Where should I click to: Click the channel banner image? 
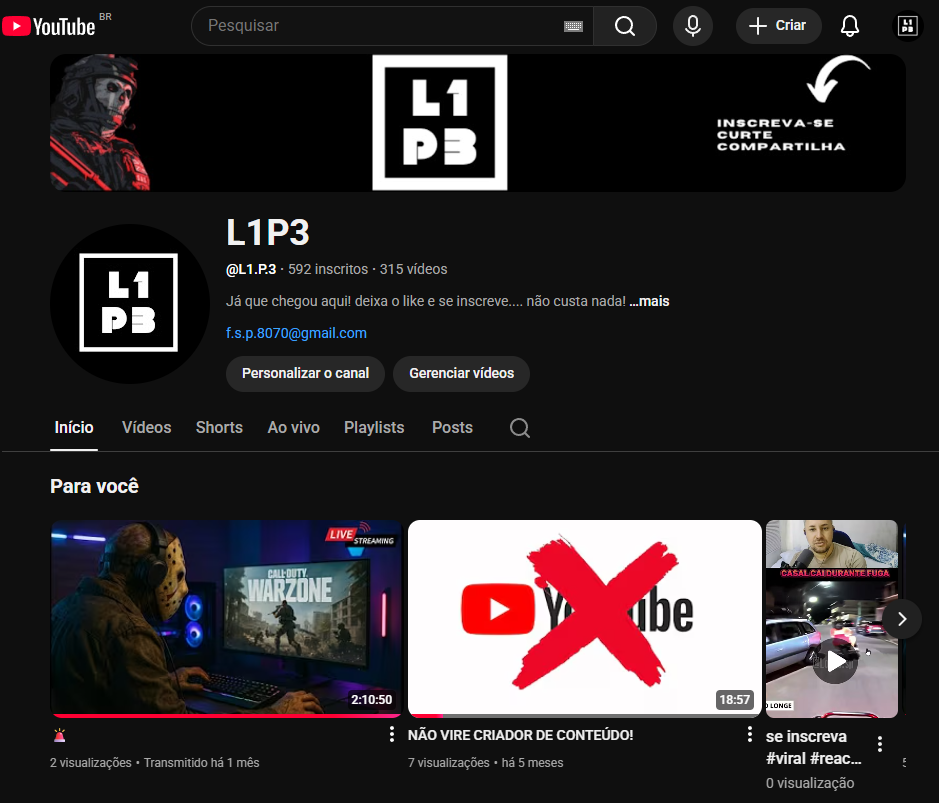pyautogui.click(x=478, y=123)
